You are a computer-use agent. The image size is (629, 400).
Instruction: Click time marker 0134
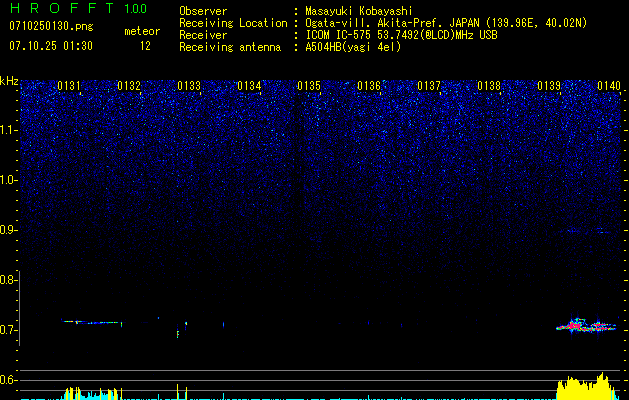(x=249, y=86)
